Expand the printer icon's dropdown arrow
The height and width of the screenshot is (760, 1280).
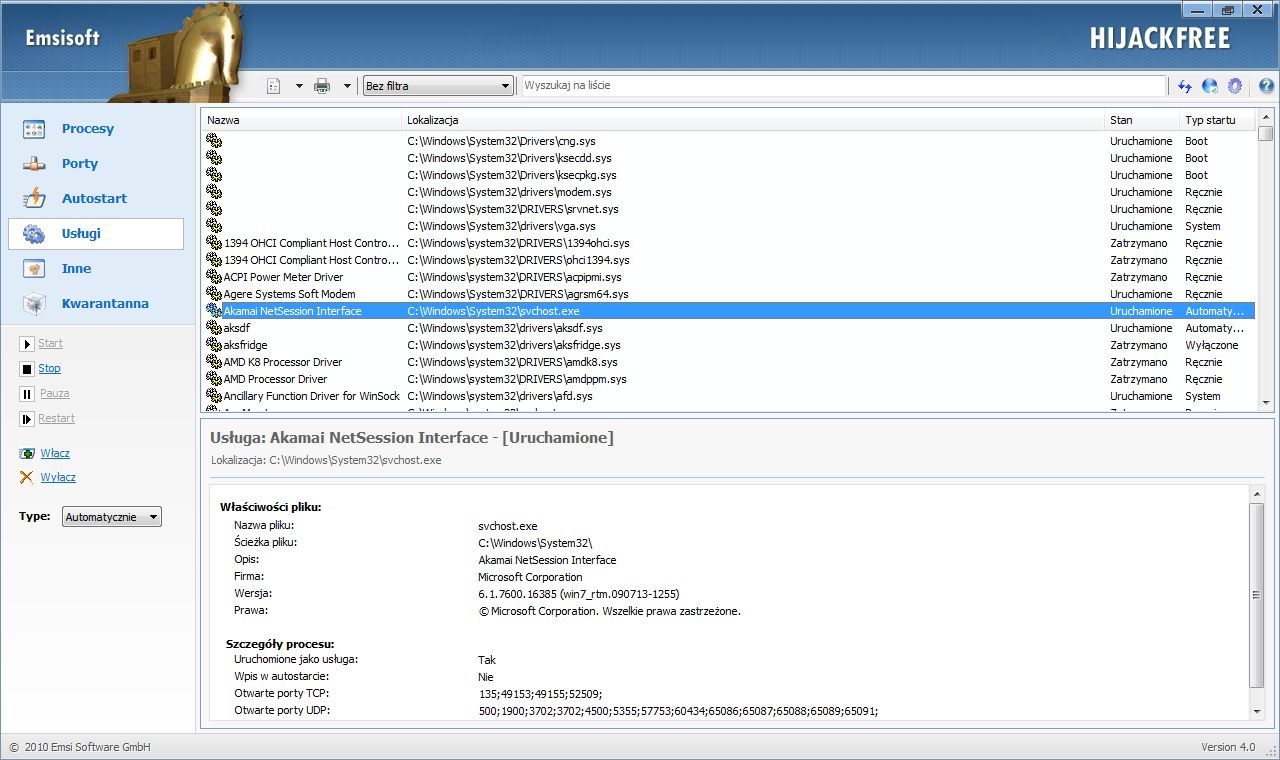[347, 86]
